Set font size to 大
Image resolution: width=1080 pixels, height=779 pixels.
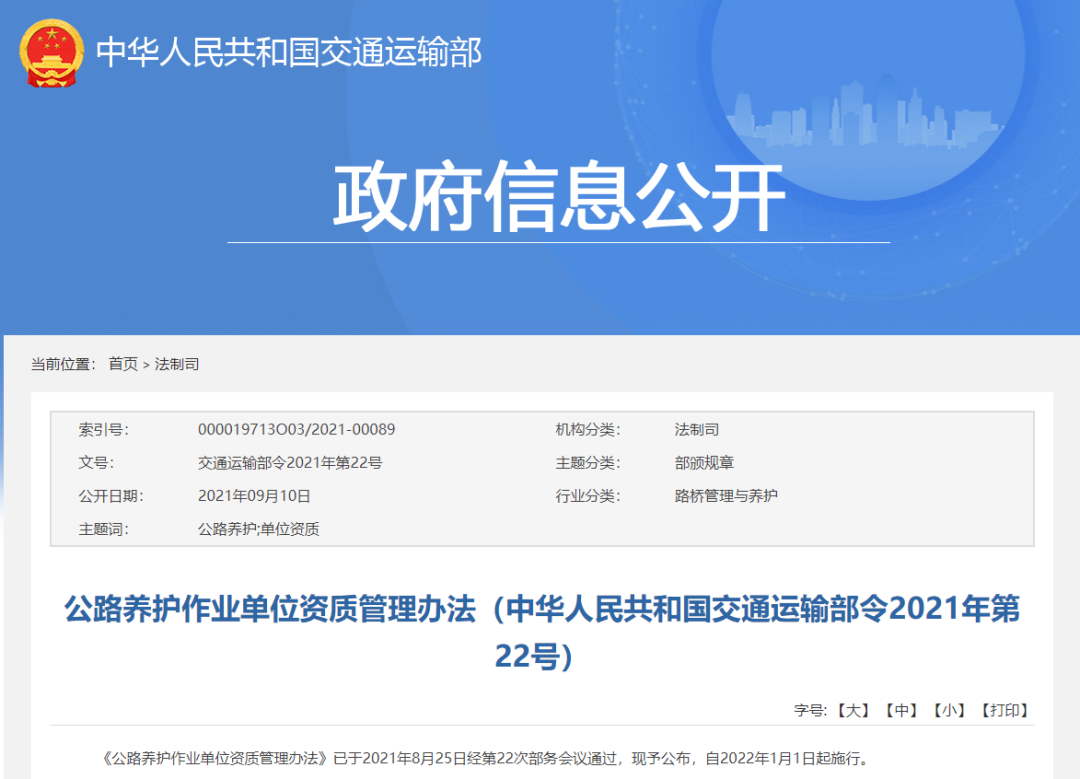pyautogui.click(x=852, y=710)
